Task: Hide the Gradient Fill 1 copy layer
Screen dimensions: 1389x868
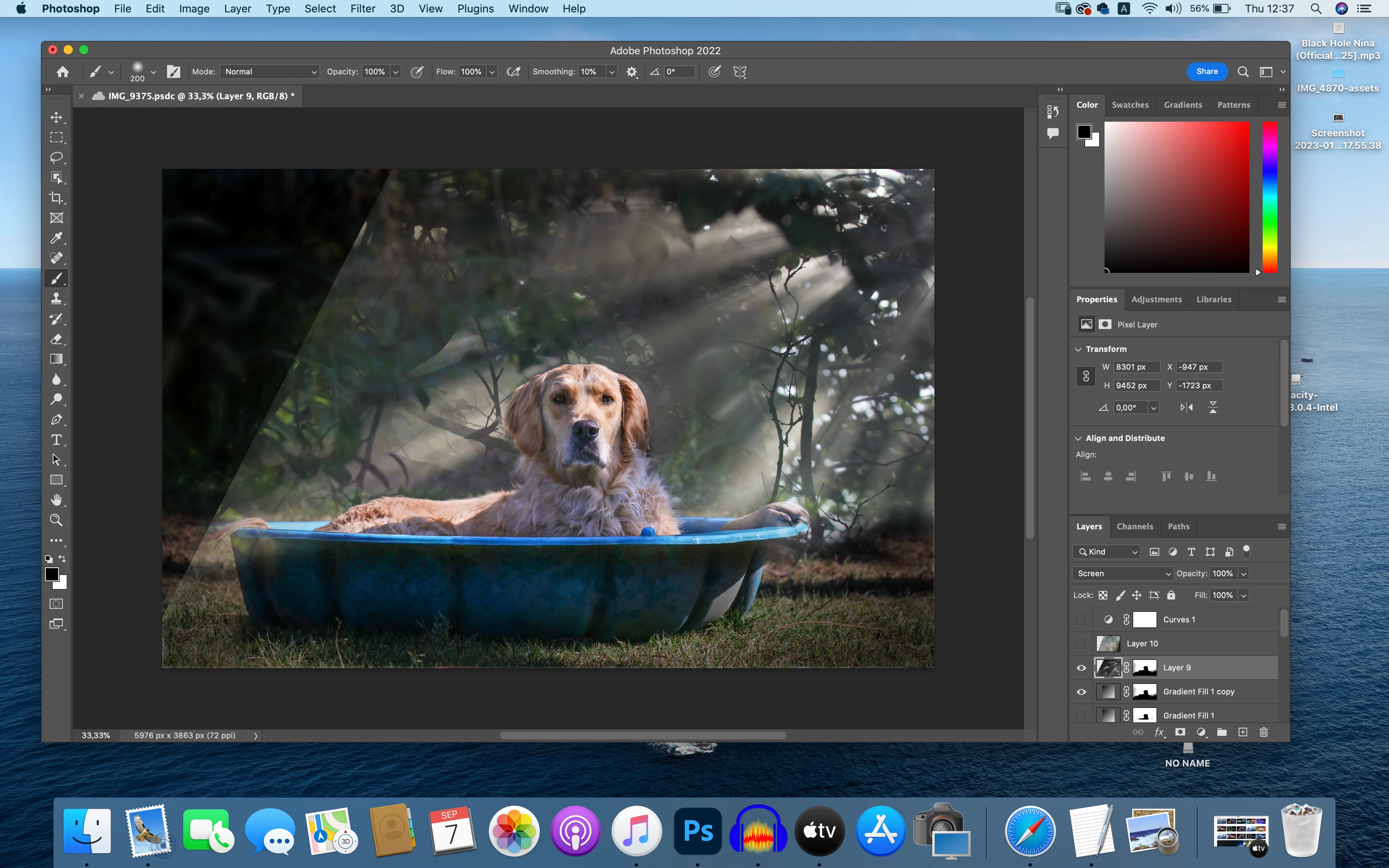Action: [1081, 692]
